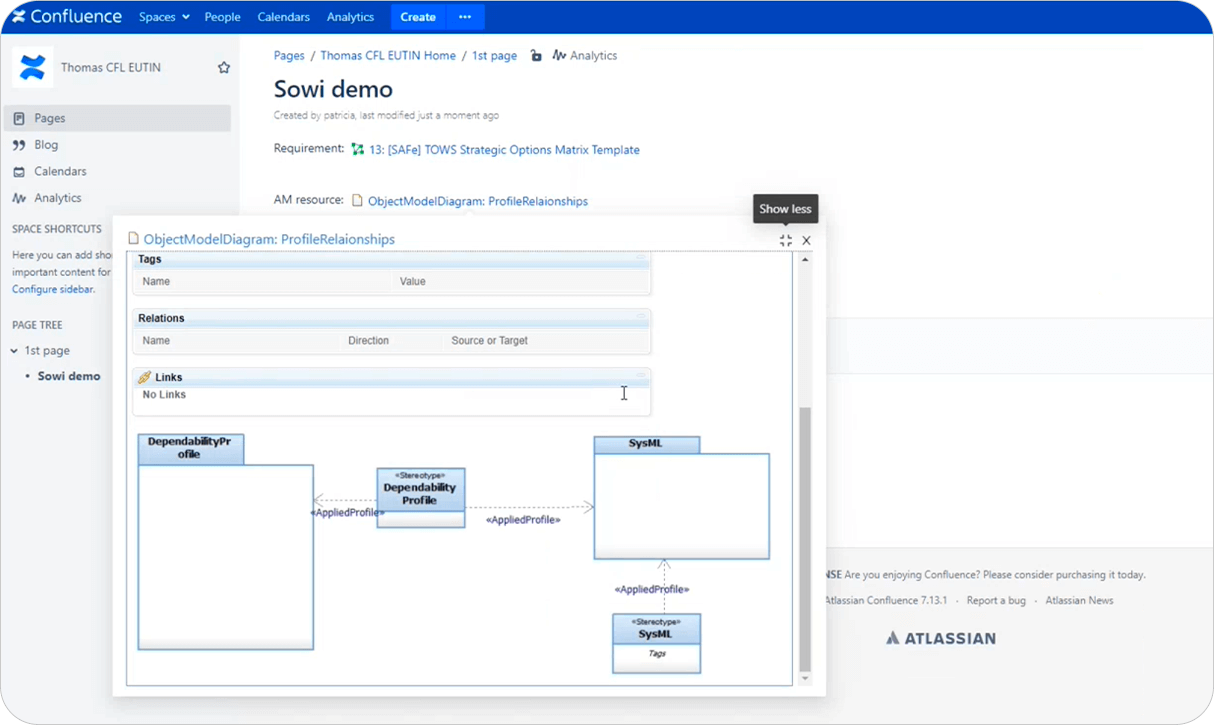Close the ObjectModelDiagram popup
This screenshot has height=725, width=1214.
pyautogui.click(x=806, y=240)
